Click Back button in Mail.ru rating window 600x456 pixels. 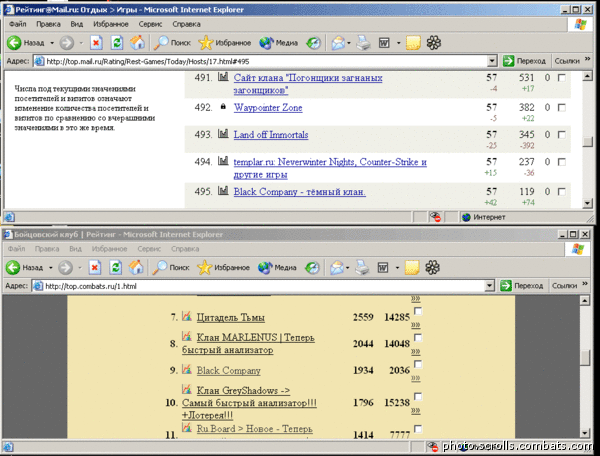coord(25,43)
